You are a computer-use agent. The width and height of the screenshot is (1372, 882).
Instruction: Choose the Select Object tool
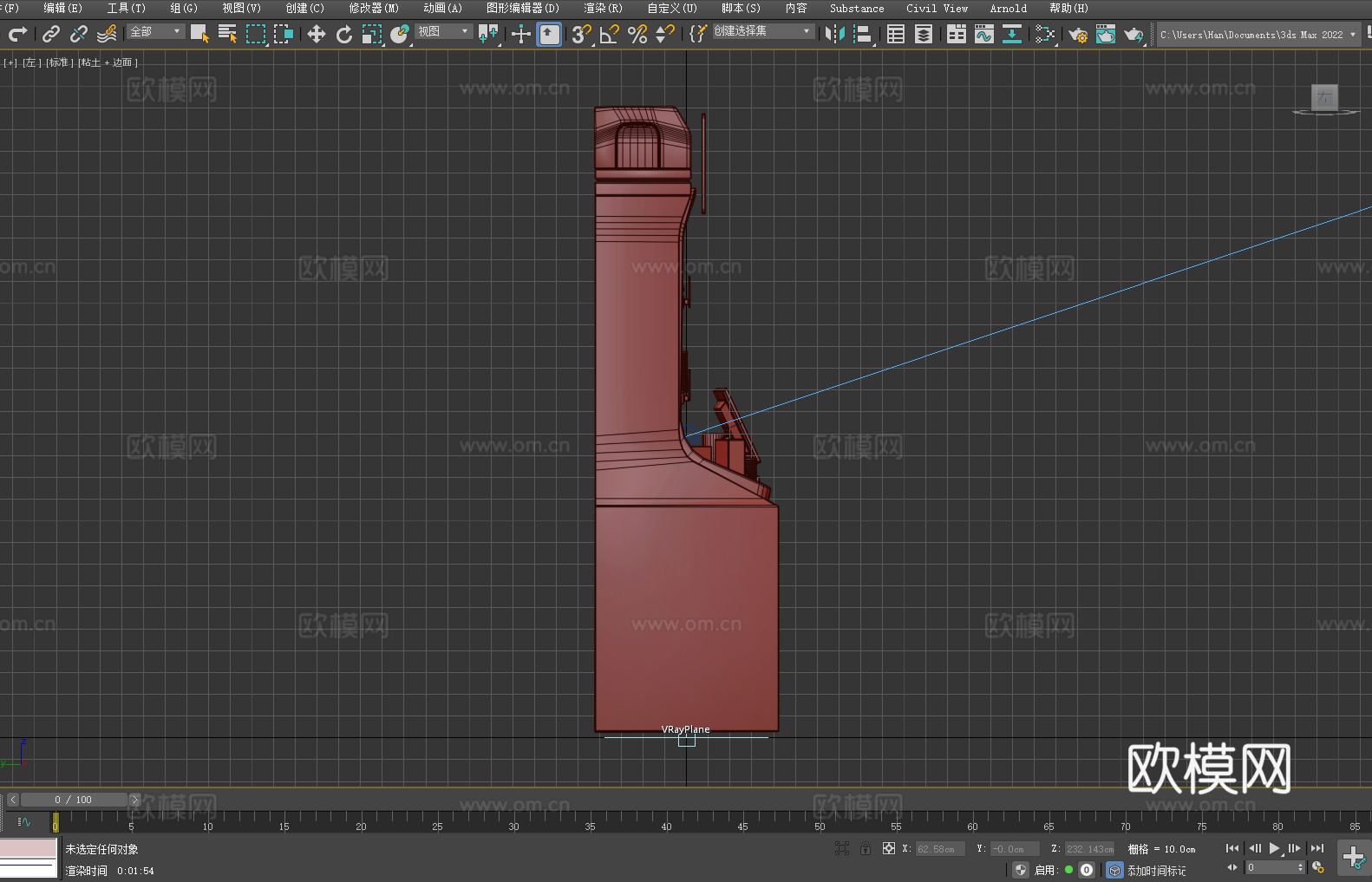(x=199, y=34)
